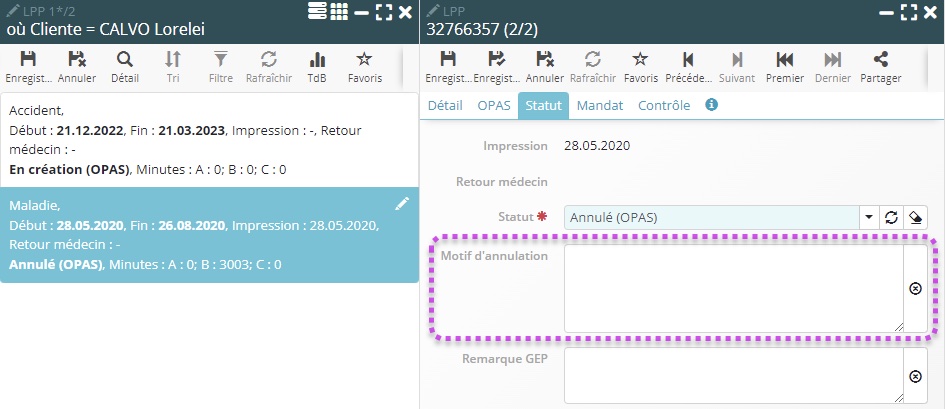Open the Mandat tab
945x409 pixels.
(600, 105)
